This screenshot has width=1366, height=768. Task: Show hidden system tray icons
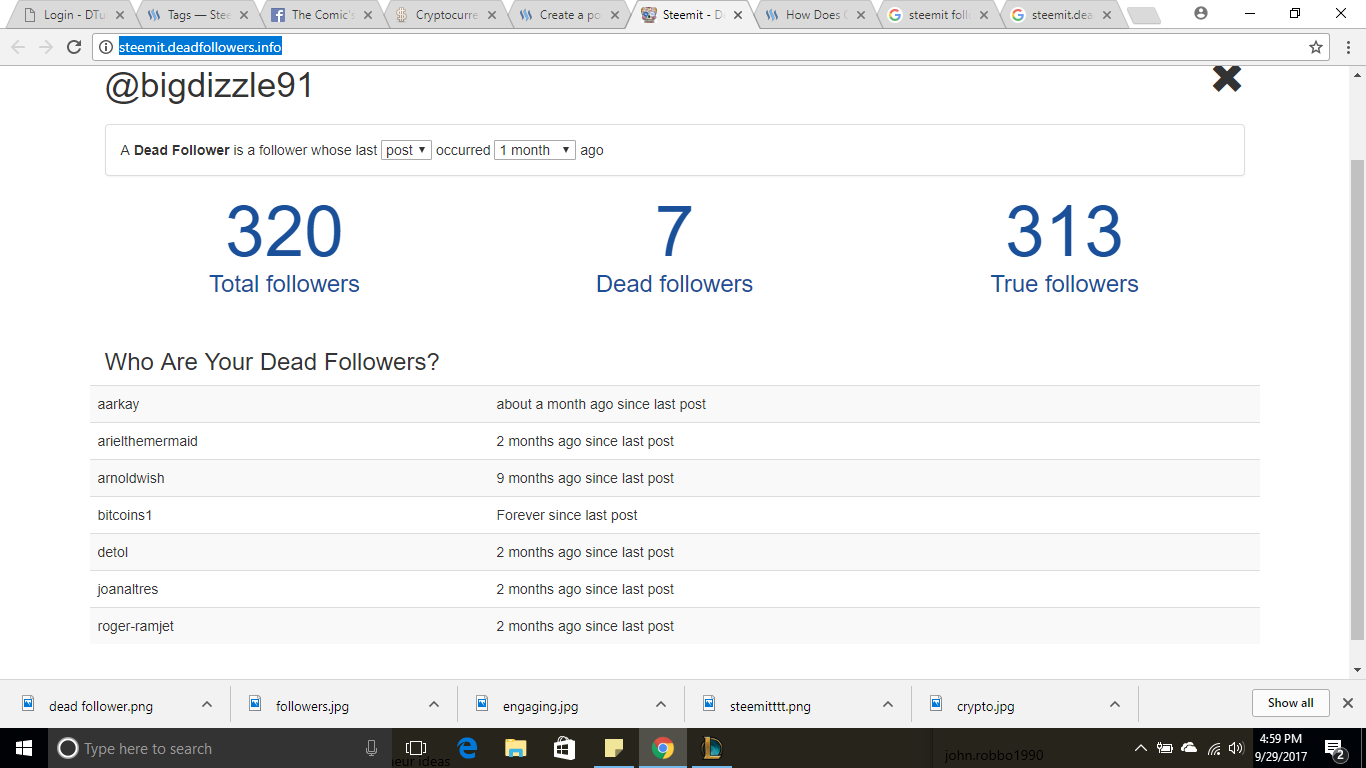[1141, 748]
